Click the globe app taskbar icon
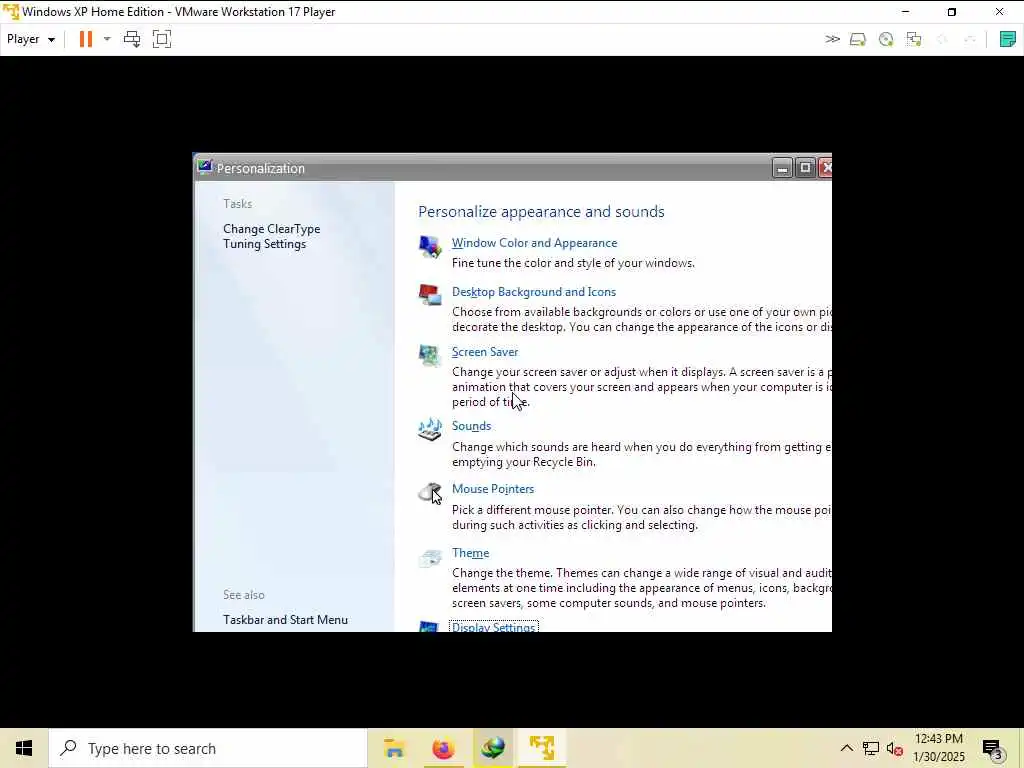This screenshot has height=768, width=1024. coord(493,748)
